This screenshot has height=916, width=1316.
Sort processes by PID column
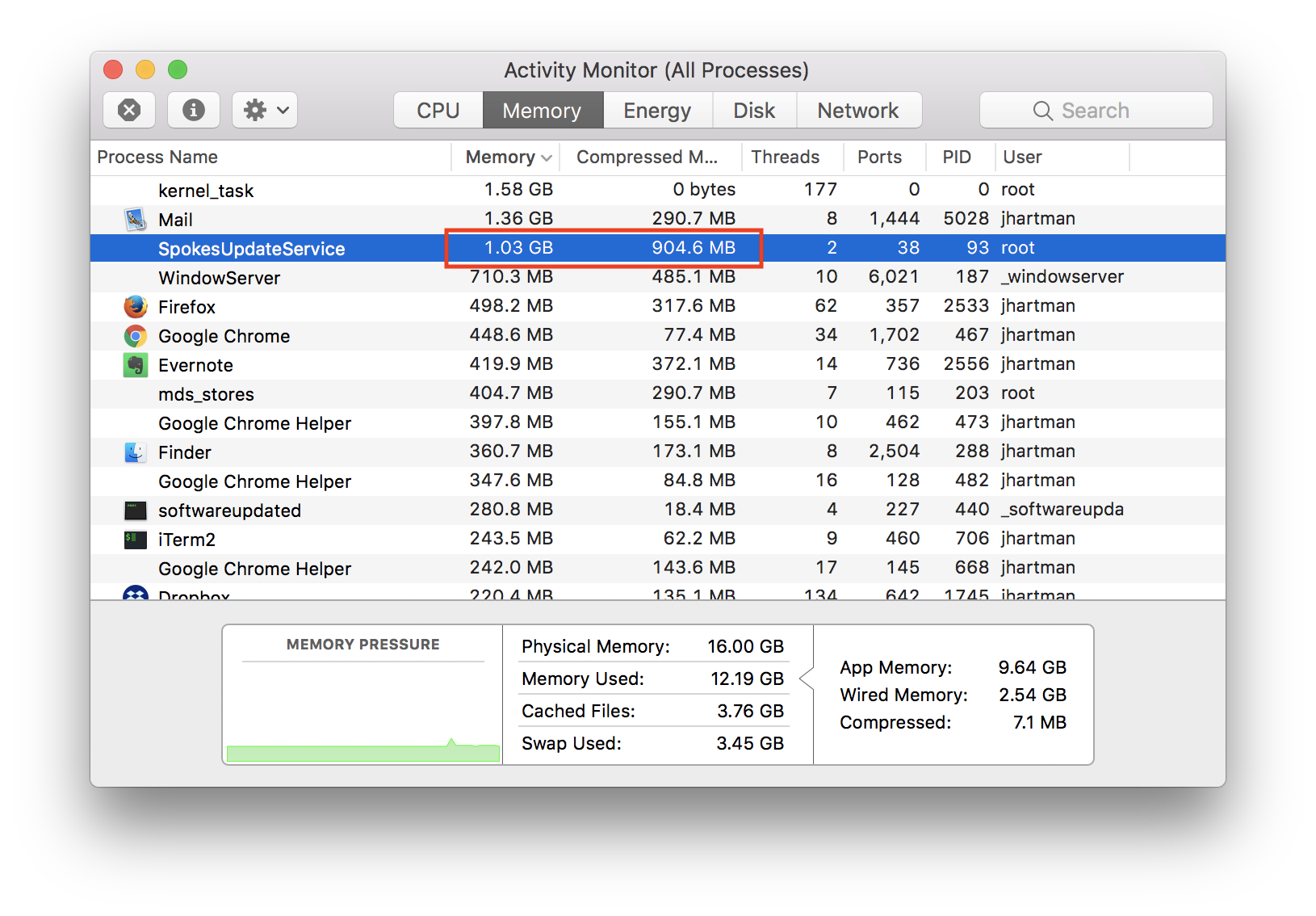click(957, 158)
